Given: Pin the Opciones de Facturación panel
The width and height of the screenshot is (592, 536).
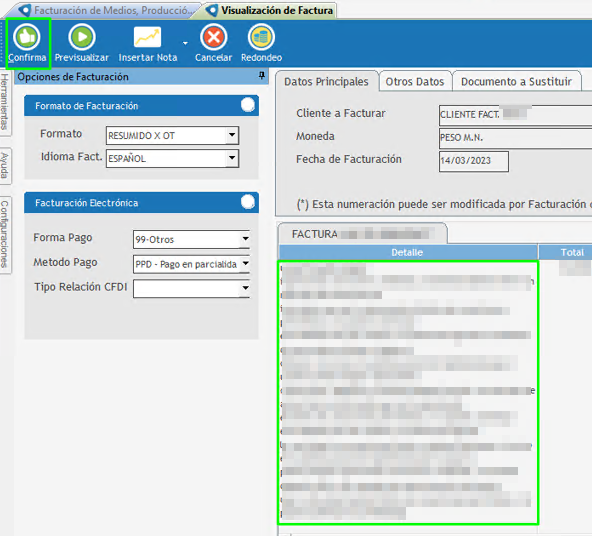Looking at the screenshot, I should click(x=262, y=76).
